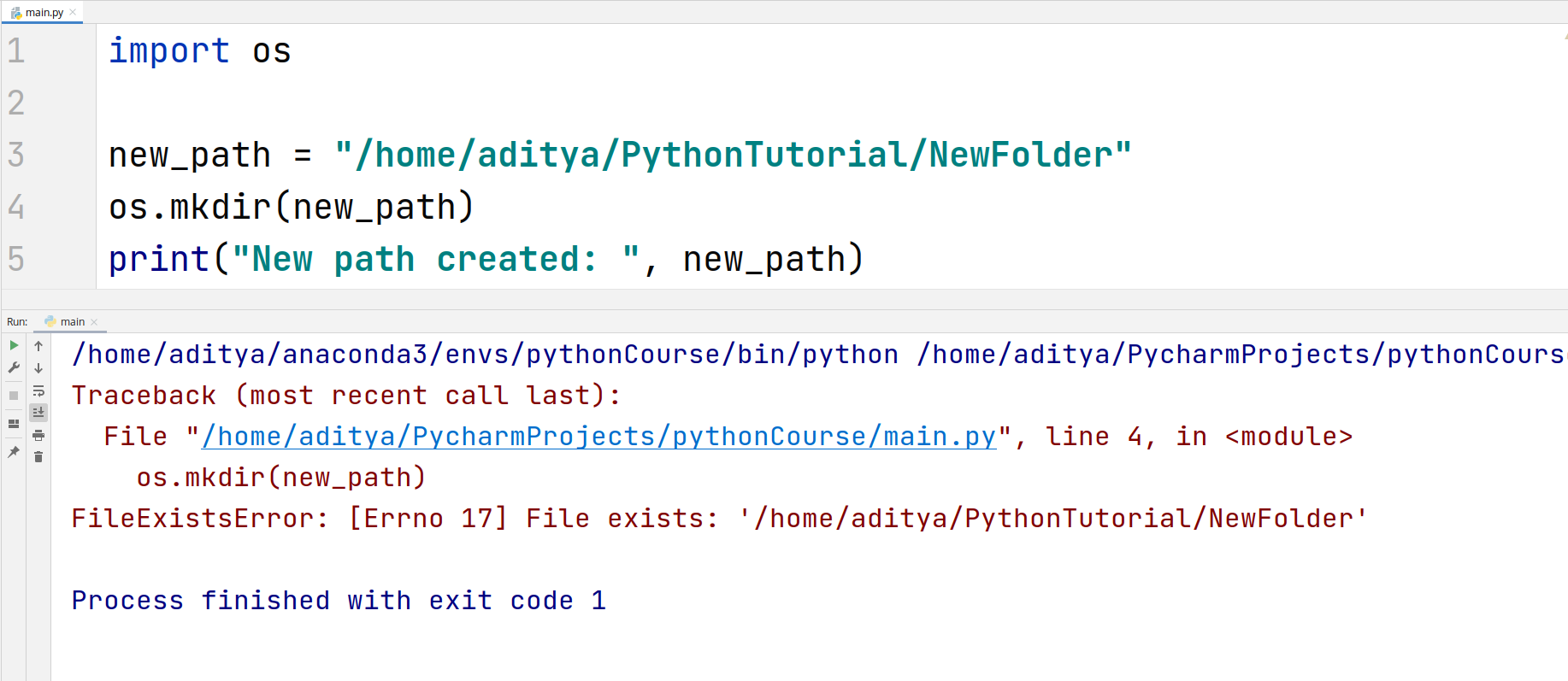Open the main.py traceback file link
The width and height of the screenshot is (1568, 681).
[598, 437]
